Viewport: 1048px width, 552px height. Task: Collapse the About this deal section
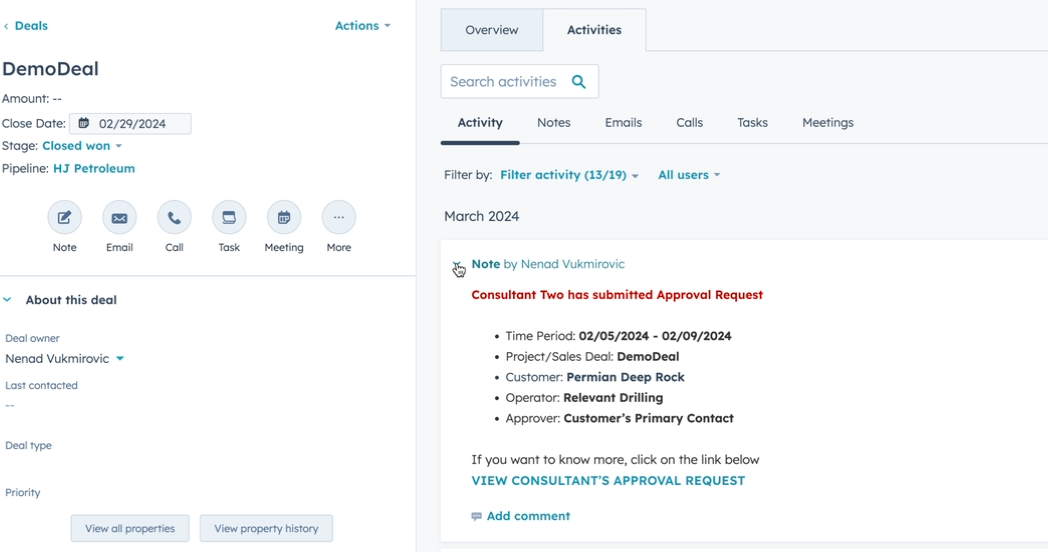coord(8,300)
